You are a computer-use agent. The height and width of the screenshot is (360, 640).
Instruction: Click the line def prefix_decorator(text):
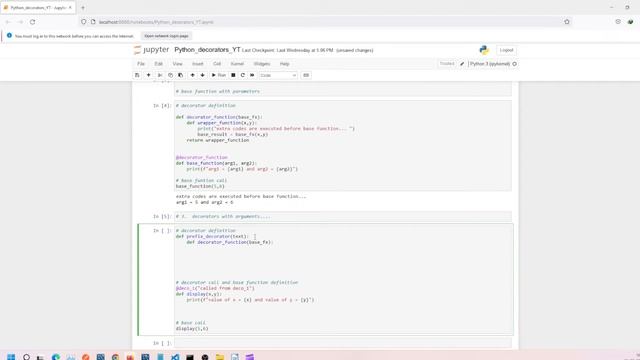[x=212, y=236]
